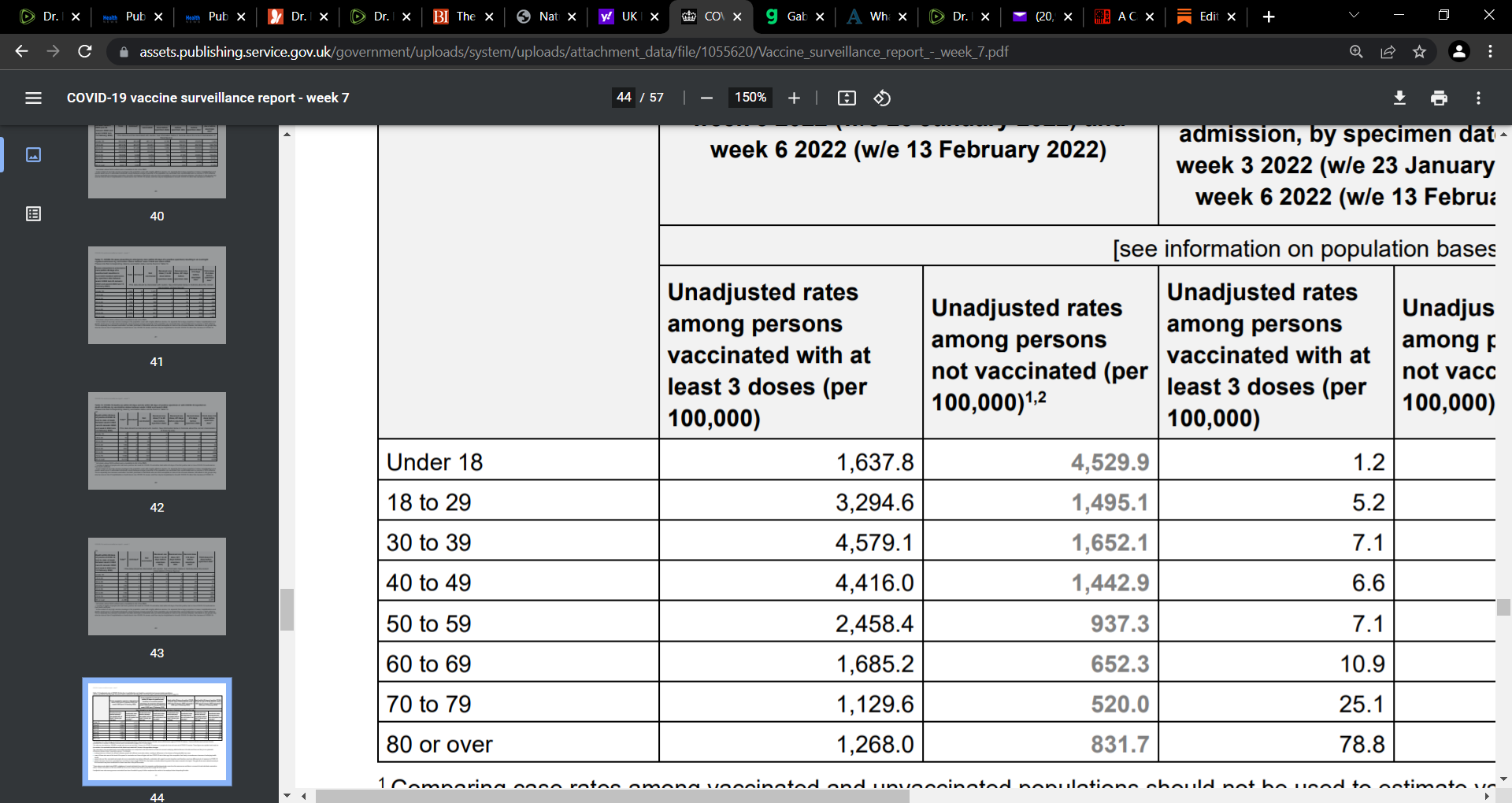Image resolution: width=1512 pixels, height=803 pixels.
Task: Fit PDF page to width
Action: [x=847, y=98]
